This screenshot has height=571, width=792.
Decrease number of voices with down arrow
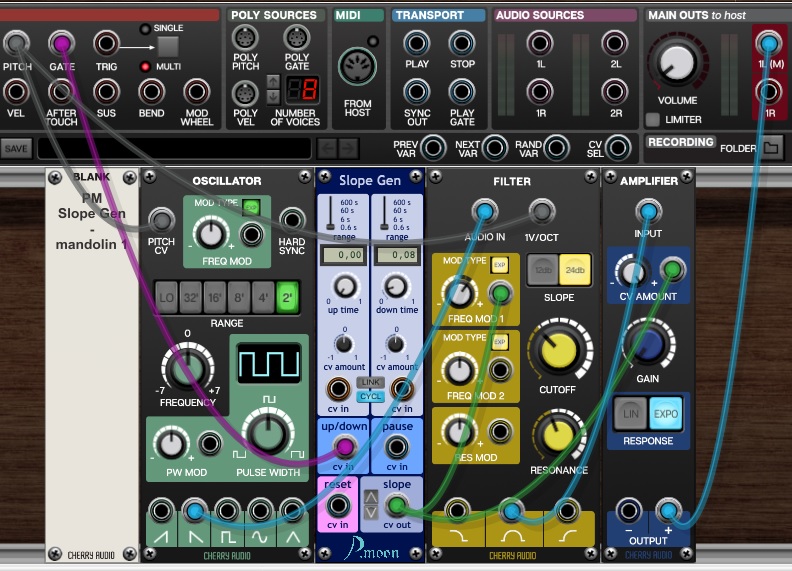point(272,96)
